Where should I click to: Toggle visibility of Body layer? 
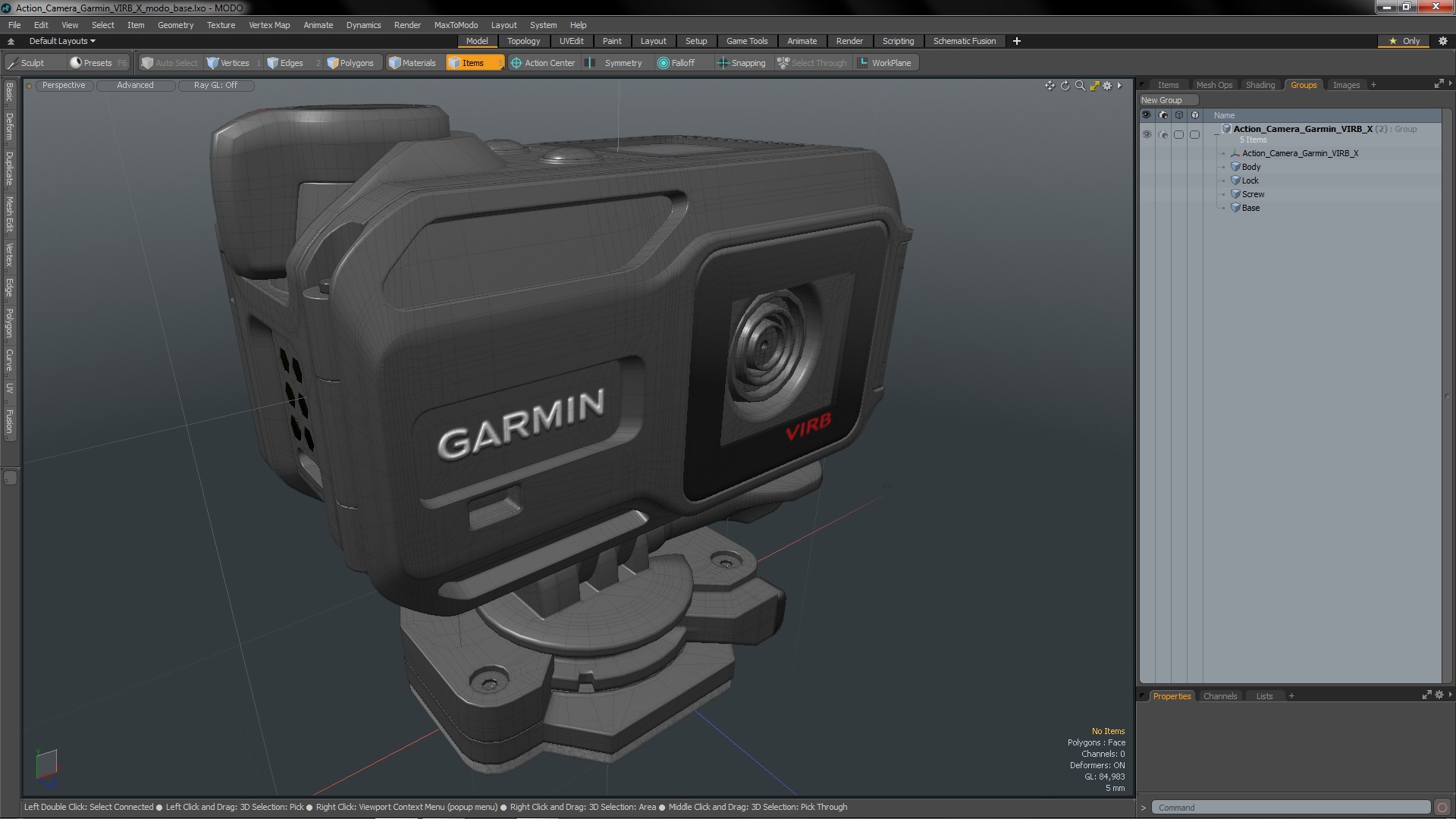(x=1147, y=167)
